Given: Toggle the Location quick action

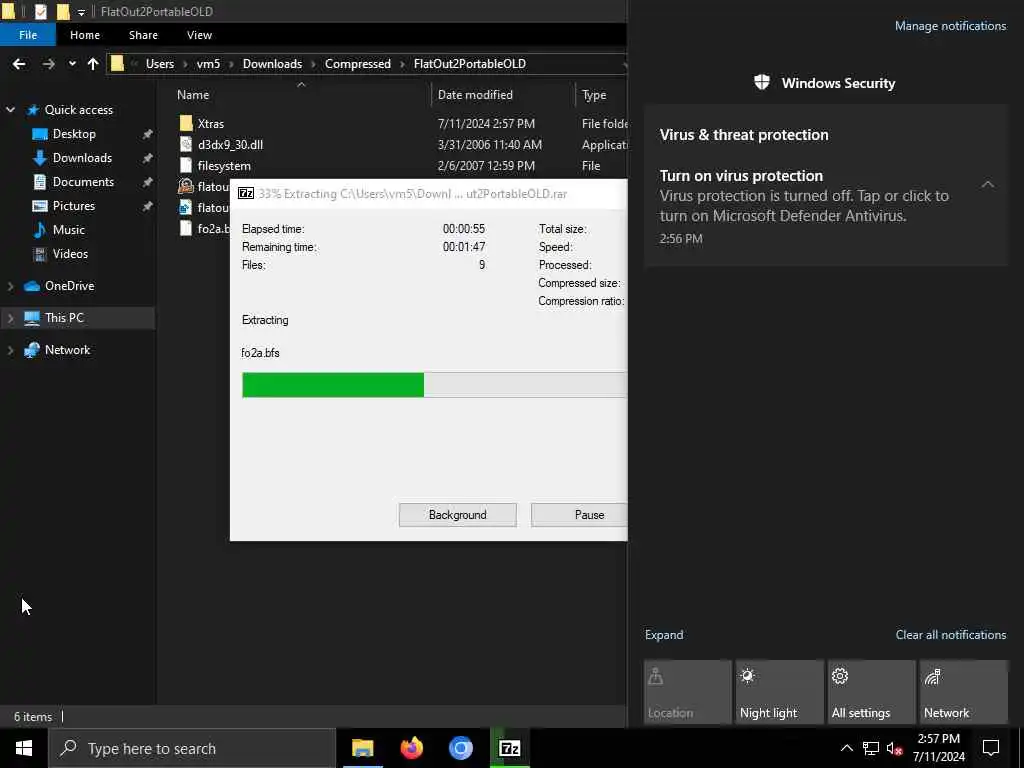Looking at the screenshot, I should 688,692.
